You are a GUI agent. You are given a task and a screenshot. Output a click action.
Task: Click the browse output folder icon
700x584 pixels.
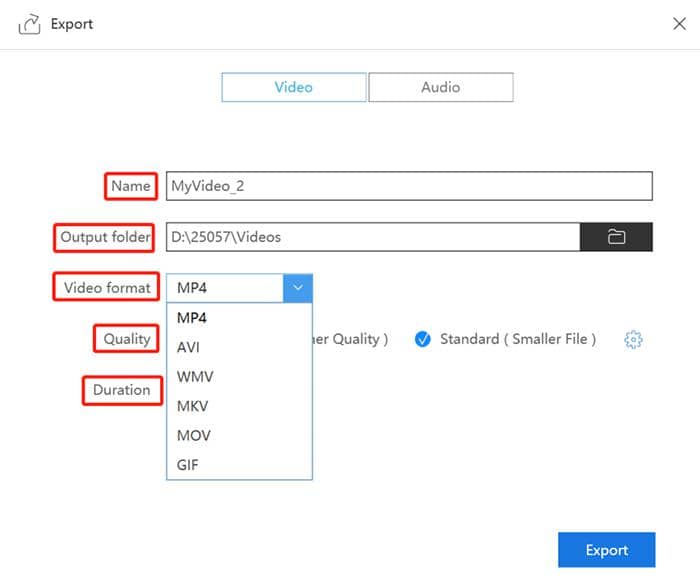pyautogui.click(x=616, y=237)
